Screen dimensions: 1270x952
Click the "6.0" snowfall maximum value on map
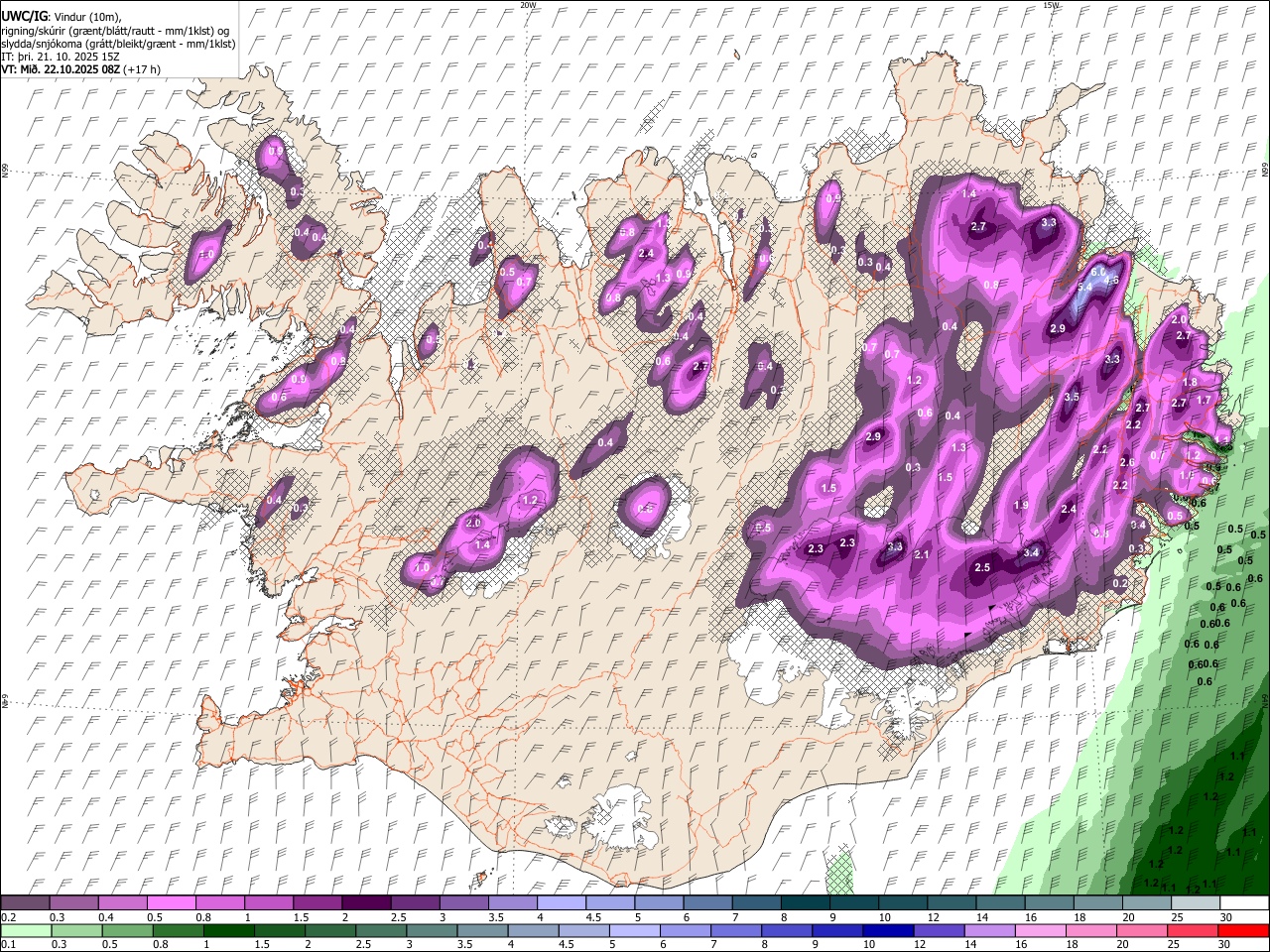tap(1098, 271)
